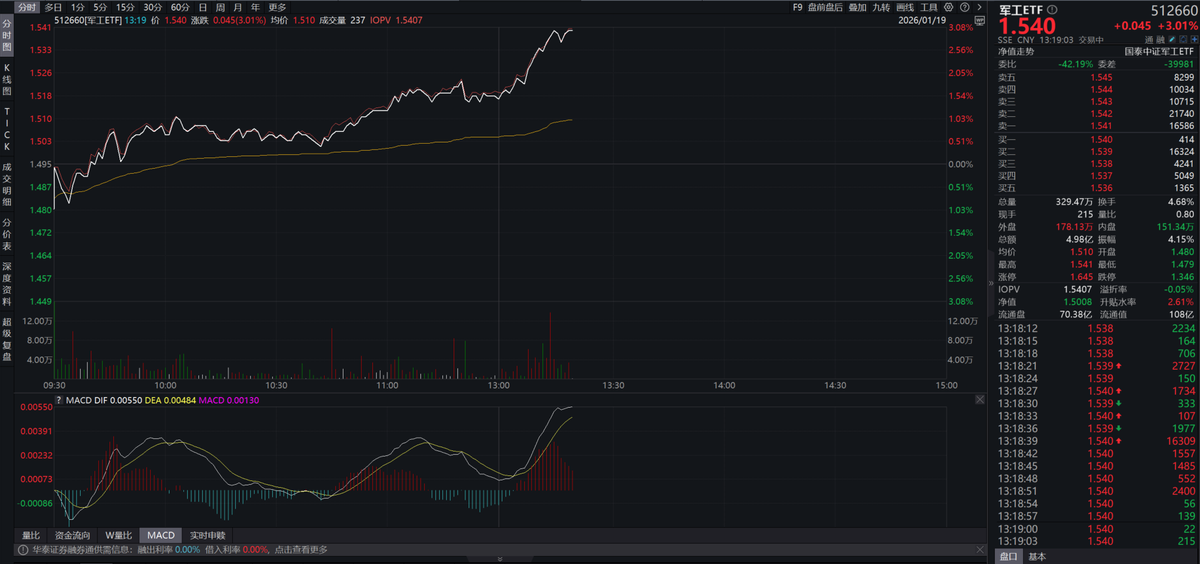1200x564 pixels.
Task: Switch to the 资金流向 indicator tab
Action: [72, 535]
